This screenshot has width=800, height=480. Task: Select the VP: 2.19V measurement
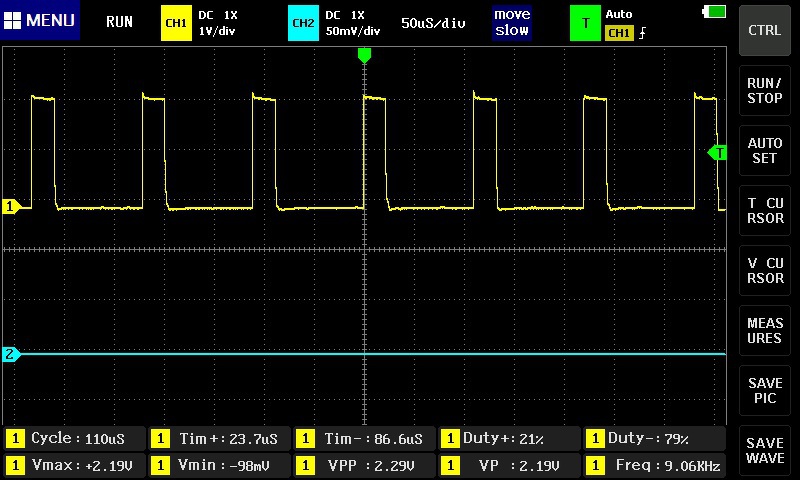[x=509, y=465]
